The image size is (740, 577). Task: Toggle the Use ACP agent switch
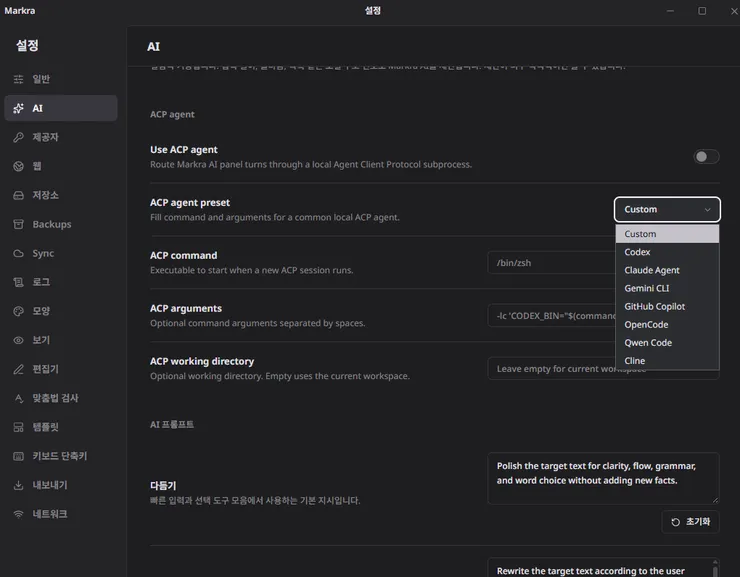point(706,157)
